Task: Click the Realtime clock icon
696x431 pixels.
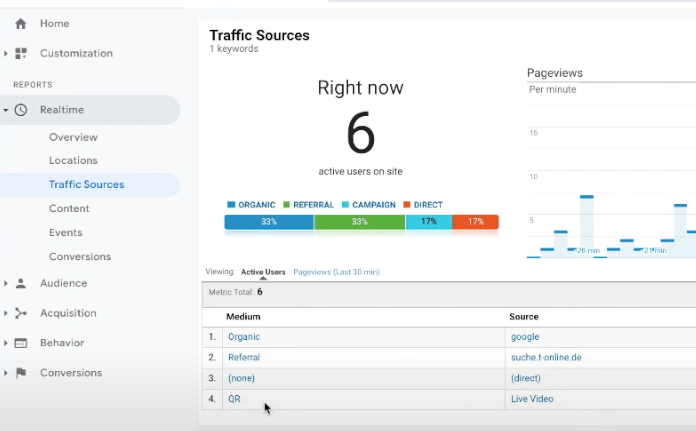Action: 21,110
